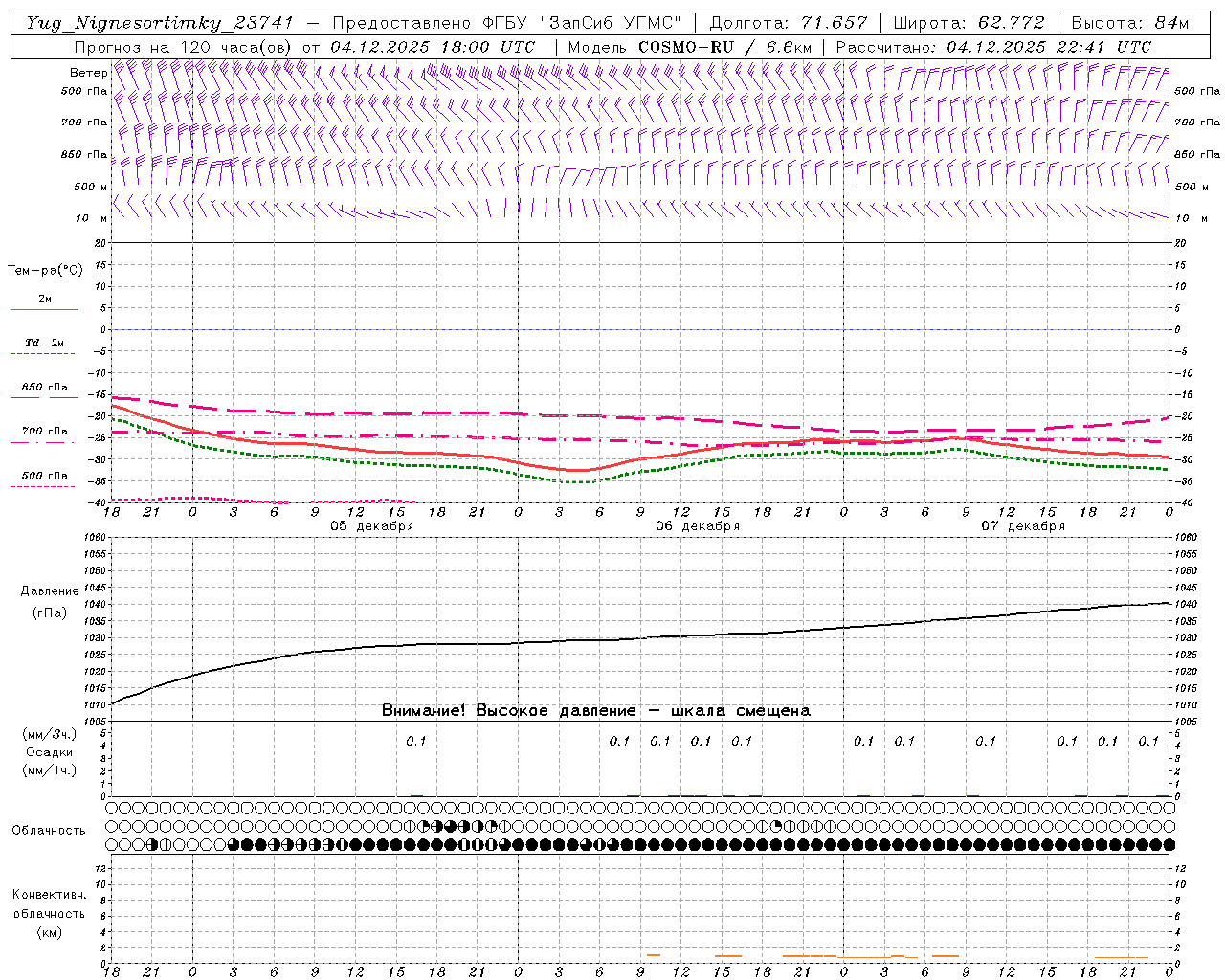Click the 'Высота: 84м' value

1130,23
